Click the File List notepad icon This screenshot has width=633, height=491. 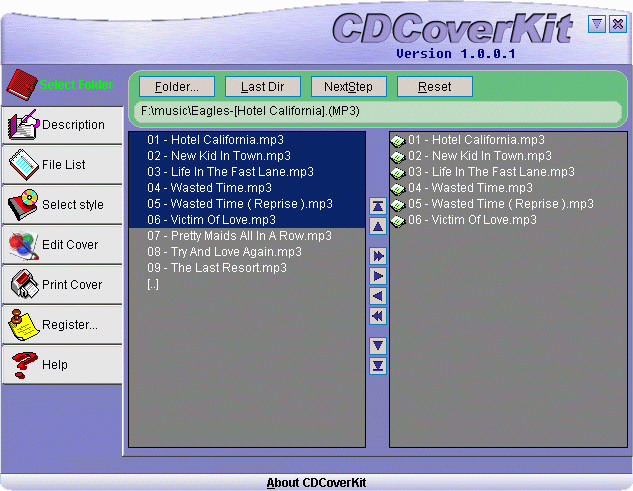tap(23, 164)
